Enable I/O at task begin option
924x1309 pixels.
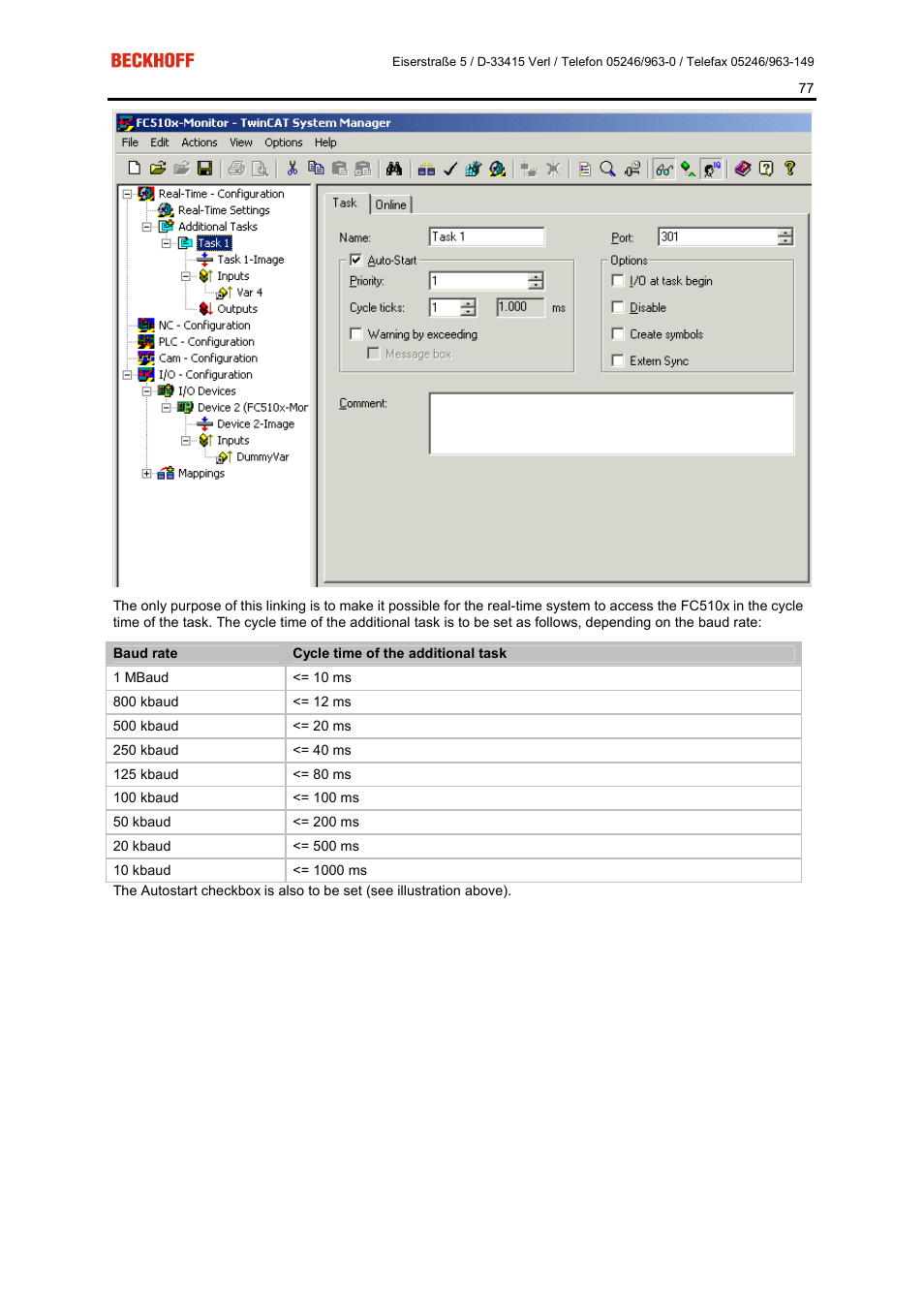point(617,280)
